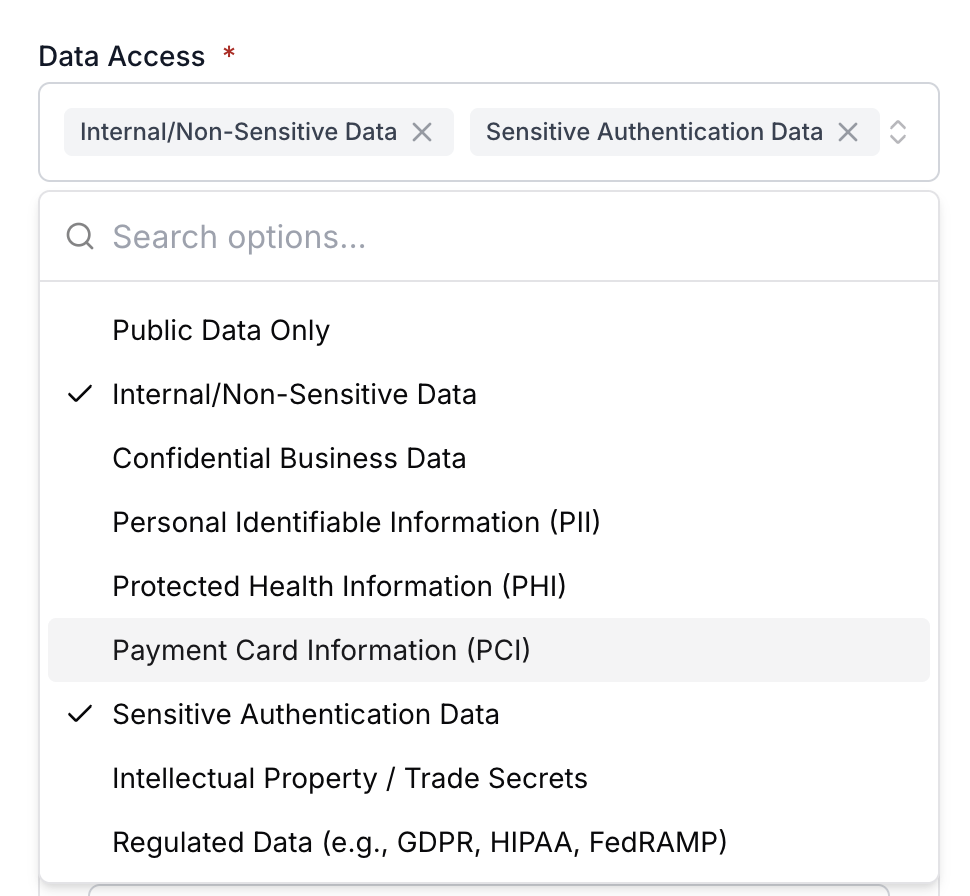Focus the Search options field

pyautogui.click(x=489, y=236)
